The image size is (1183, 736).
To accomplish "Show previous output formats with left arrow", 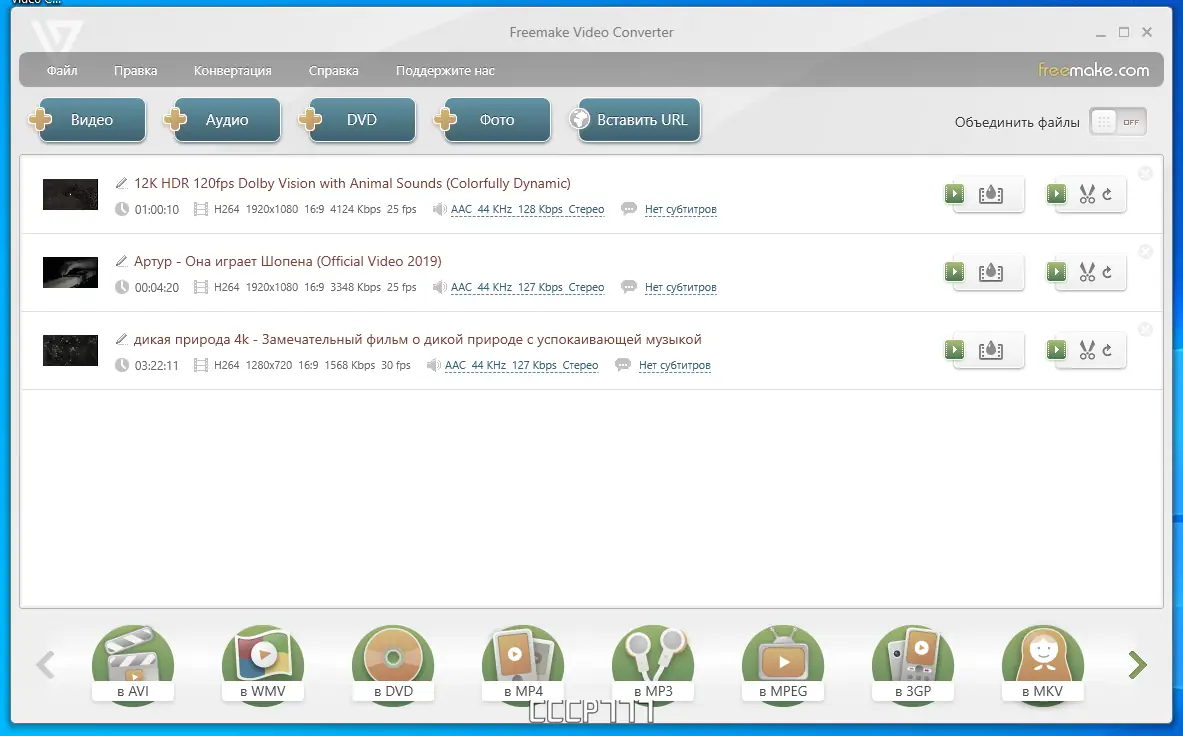I will pyautogui.click(x=45, y=664).
